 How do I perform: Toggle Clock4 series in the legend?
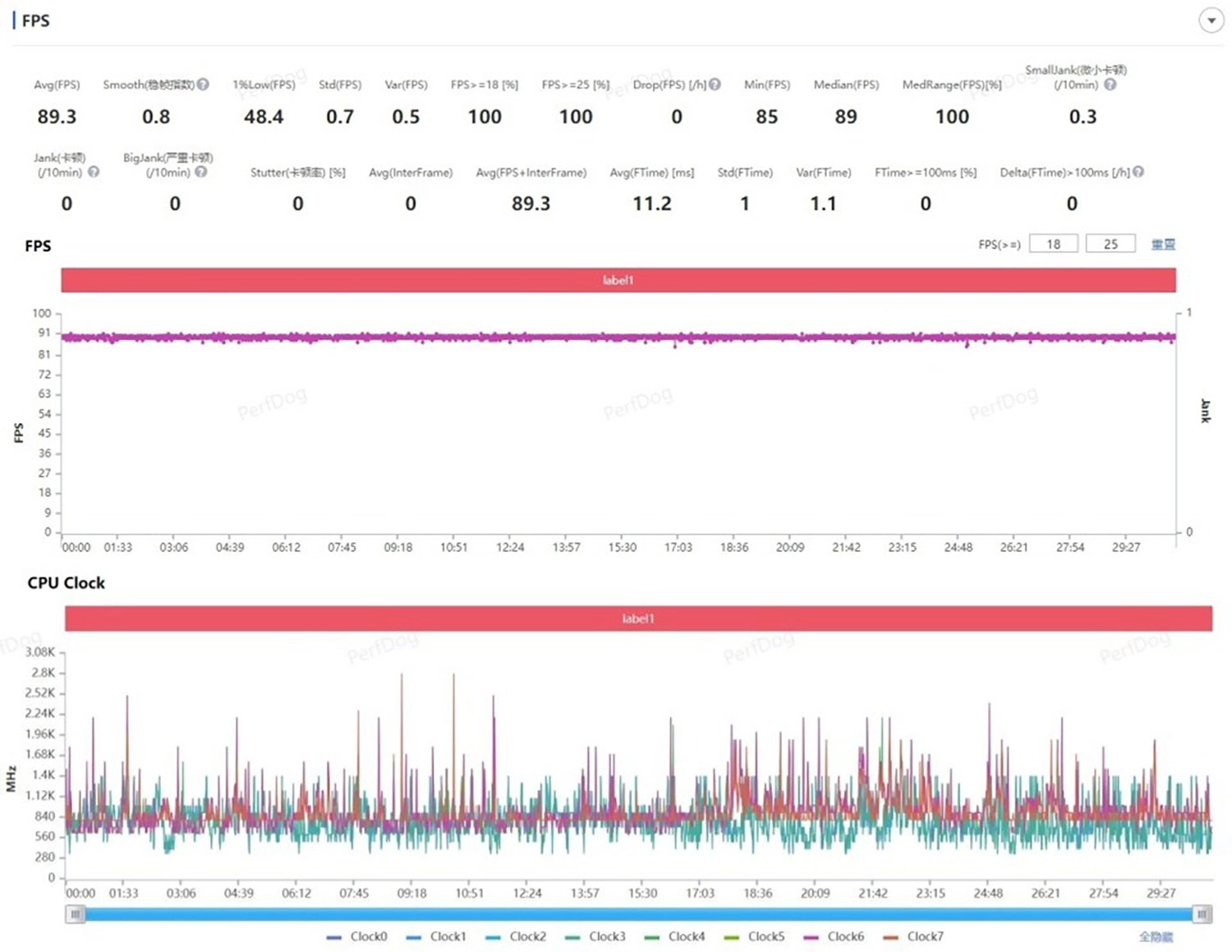(675, 936)
